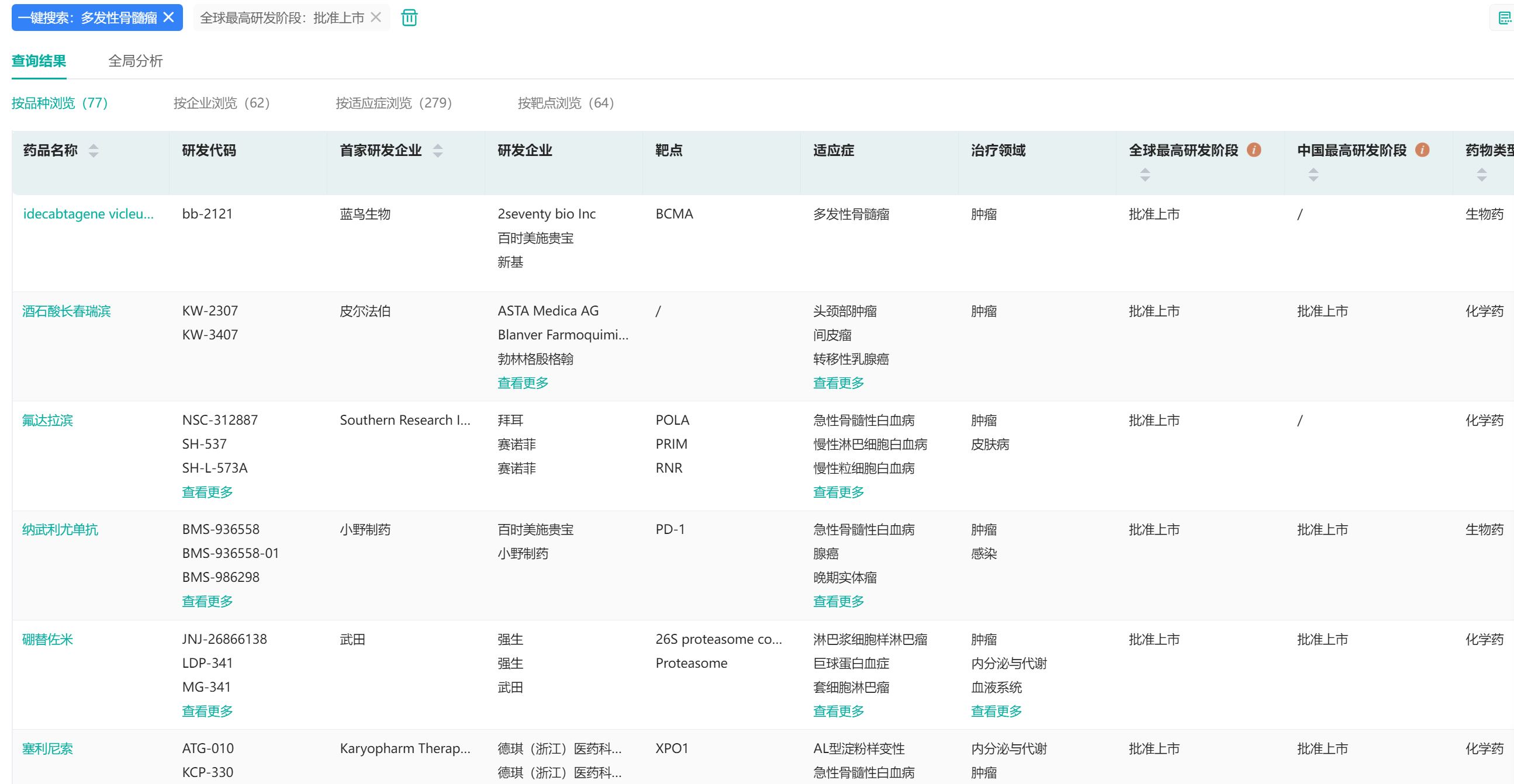Sort by 全球最高研发阶段 arrows

[1145, 175]
